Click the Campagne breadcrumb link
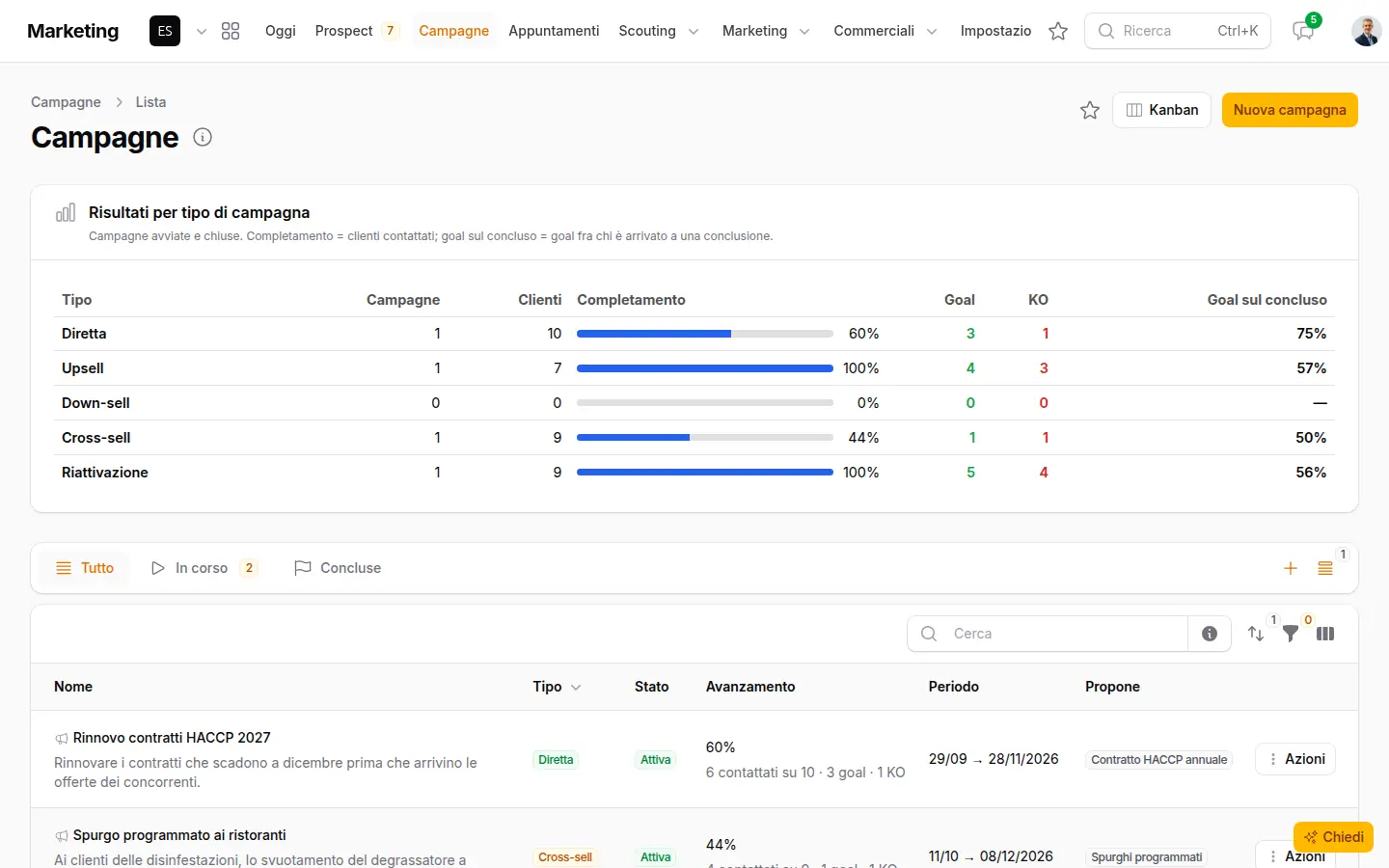The width and height of the screenshot is (1389, 868). pyautogui.click(x=66, y=102)
